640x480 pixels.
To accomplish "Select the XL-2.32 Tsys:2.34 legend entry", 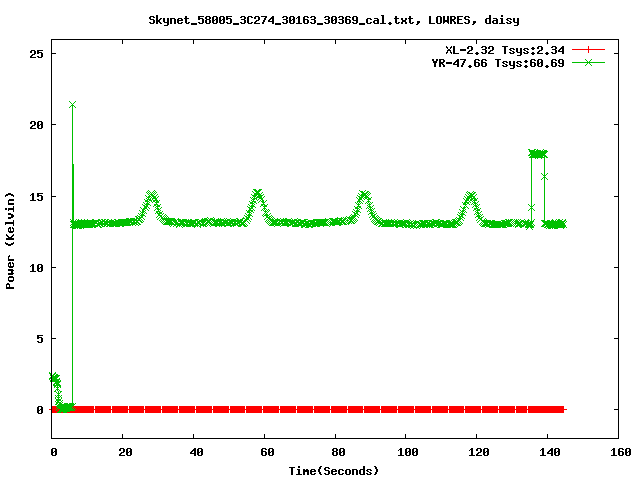I will pos(505,50).
